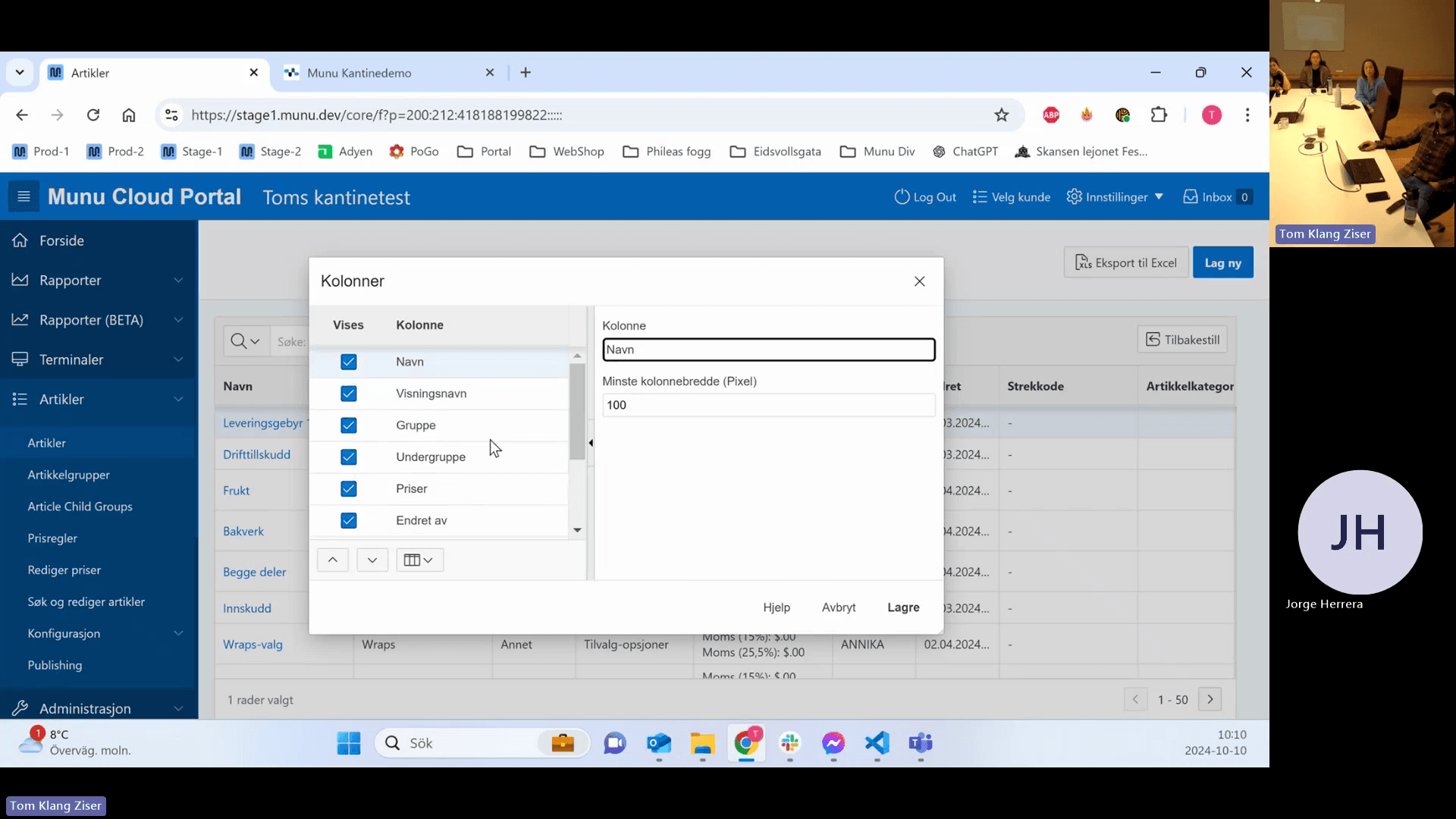This screenshot has height=819, width=1456.
Task: Open the browser Extensions puzzle icon
Action: (x=1159, y=115)
